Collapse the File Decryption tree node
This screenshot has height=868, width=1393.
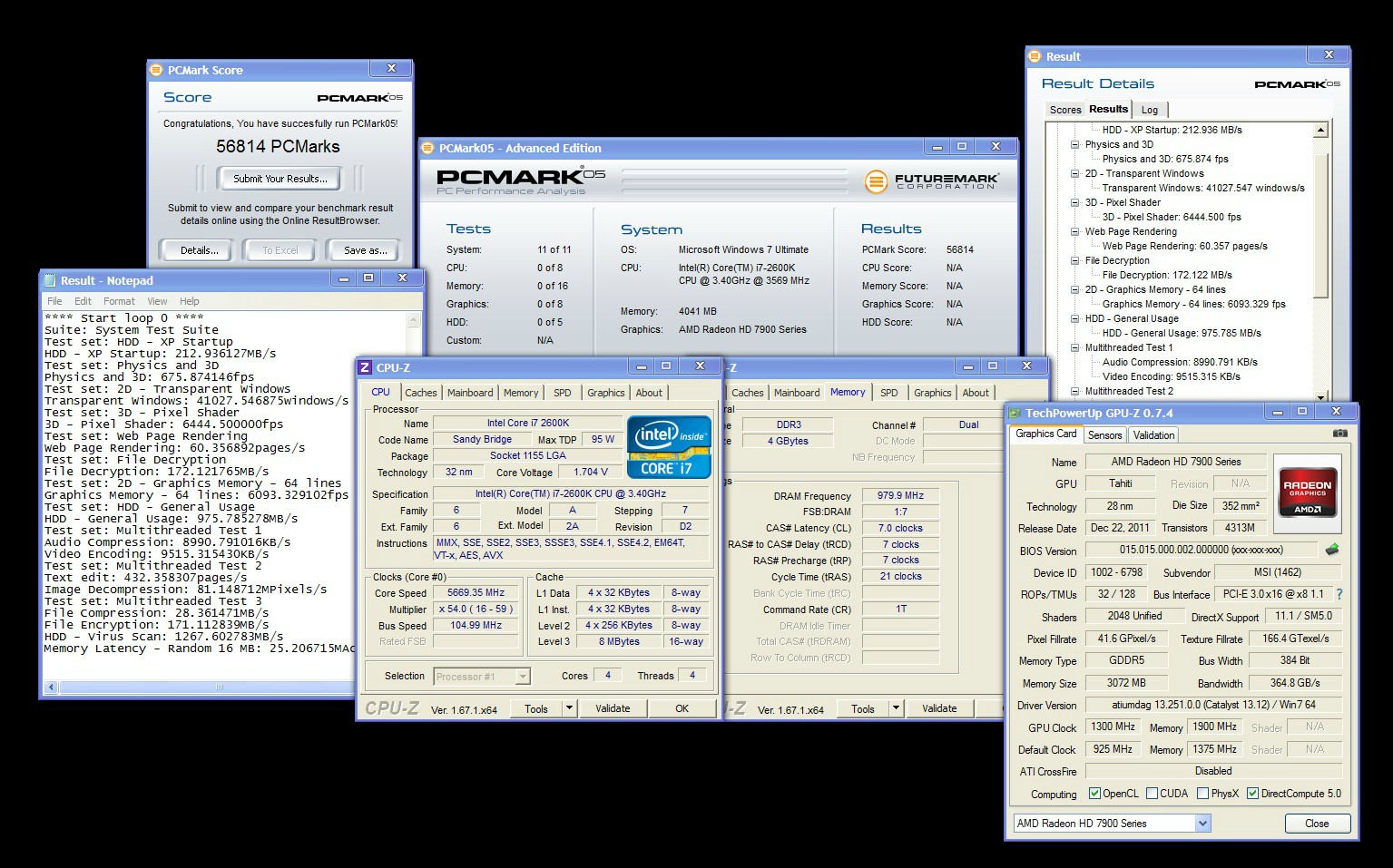click(1074, 260)
